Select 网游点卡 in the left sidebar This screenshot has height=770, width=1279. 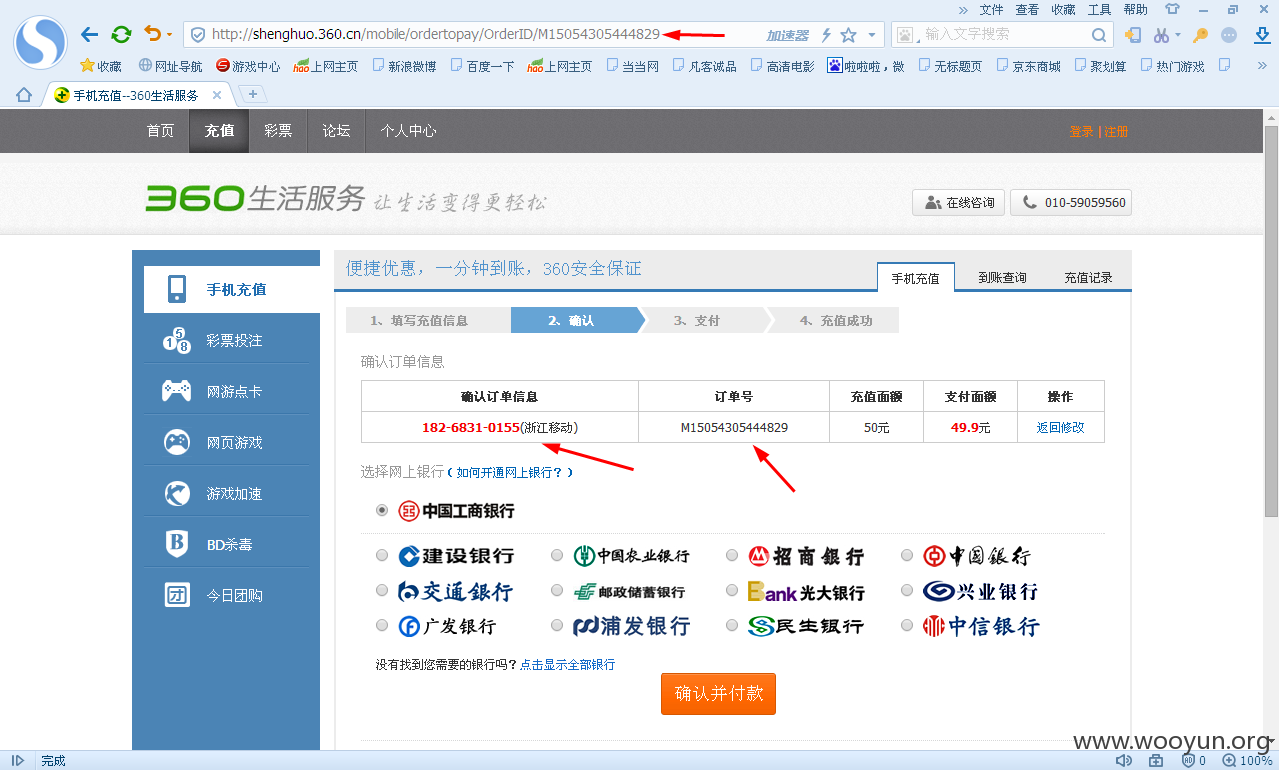pos(226,391)
